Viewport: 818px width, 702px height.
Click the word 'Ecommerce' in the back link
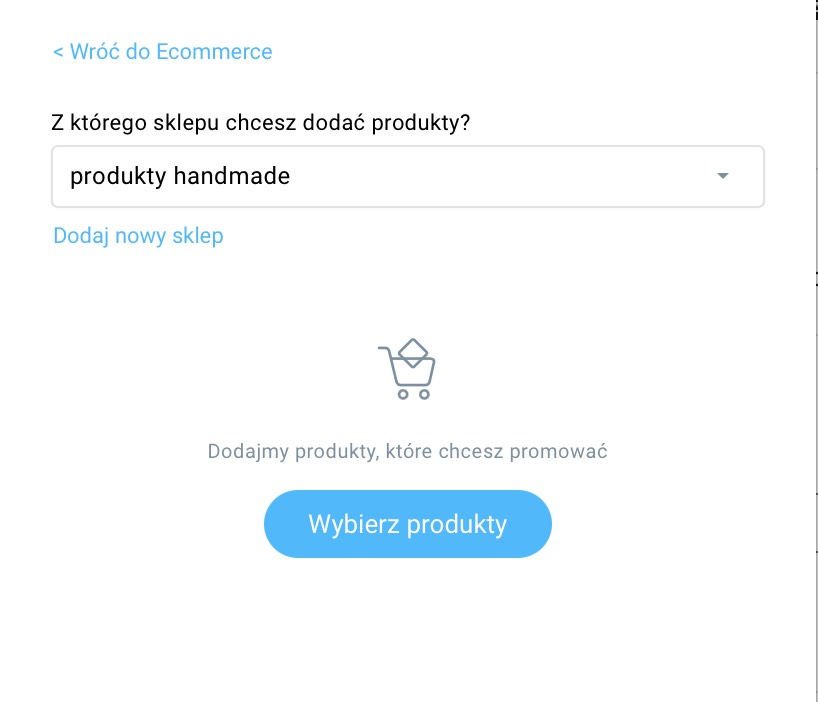click(214, 52)
